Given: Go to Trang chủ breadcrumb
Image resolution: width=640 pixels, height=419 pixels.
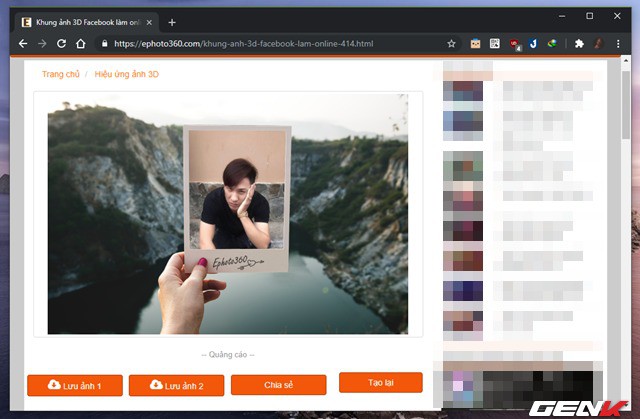Looking at the screenshot, I should point(60,74).
